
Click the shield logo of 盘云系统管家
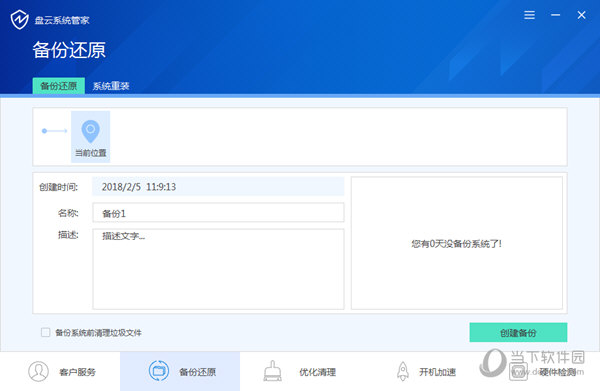click(x=20, y=20)
